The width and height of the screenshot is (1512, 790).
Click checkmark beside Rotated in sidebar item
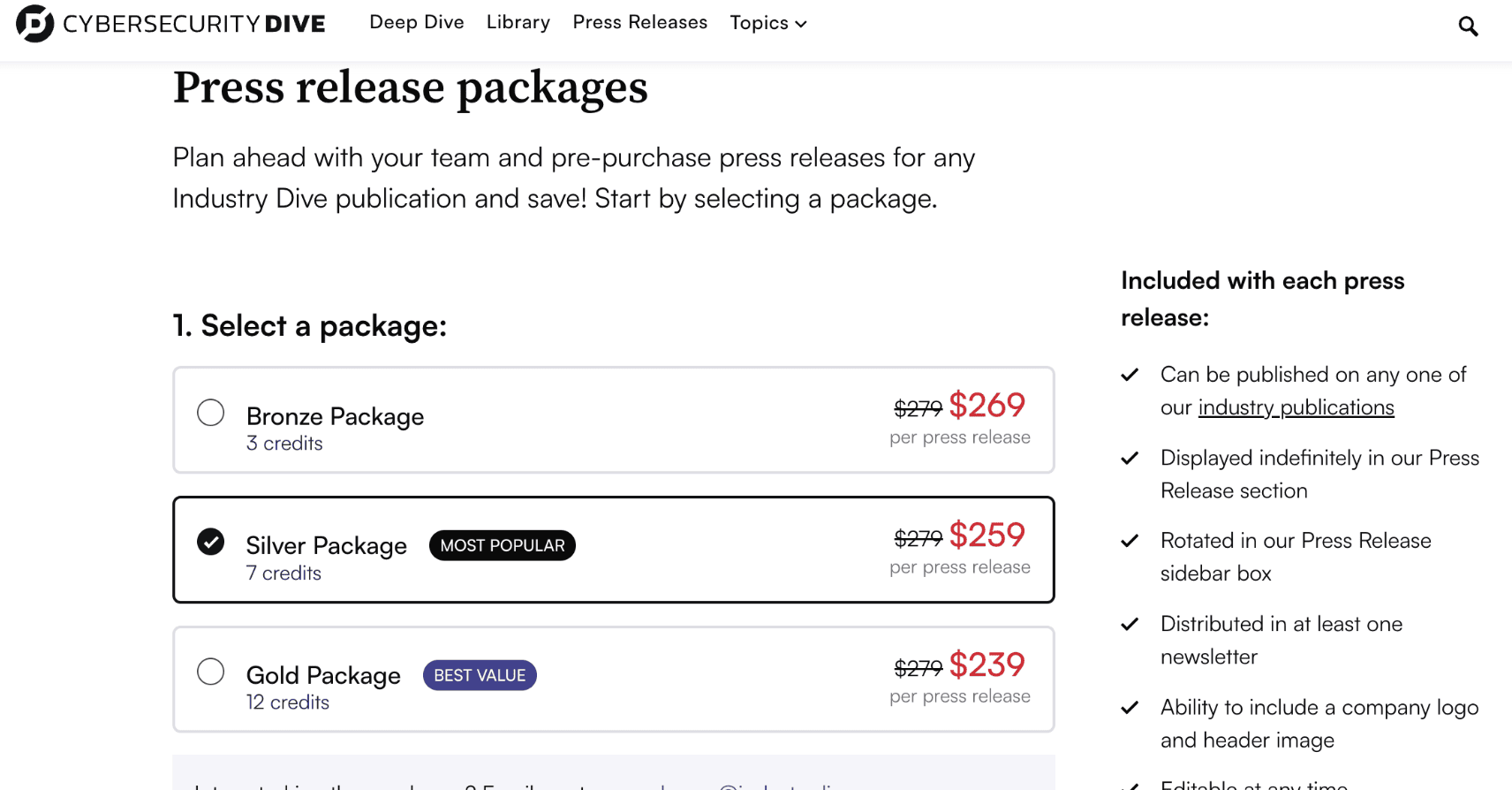1130,541
